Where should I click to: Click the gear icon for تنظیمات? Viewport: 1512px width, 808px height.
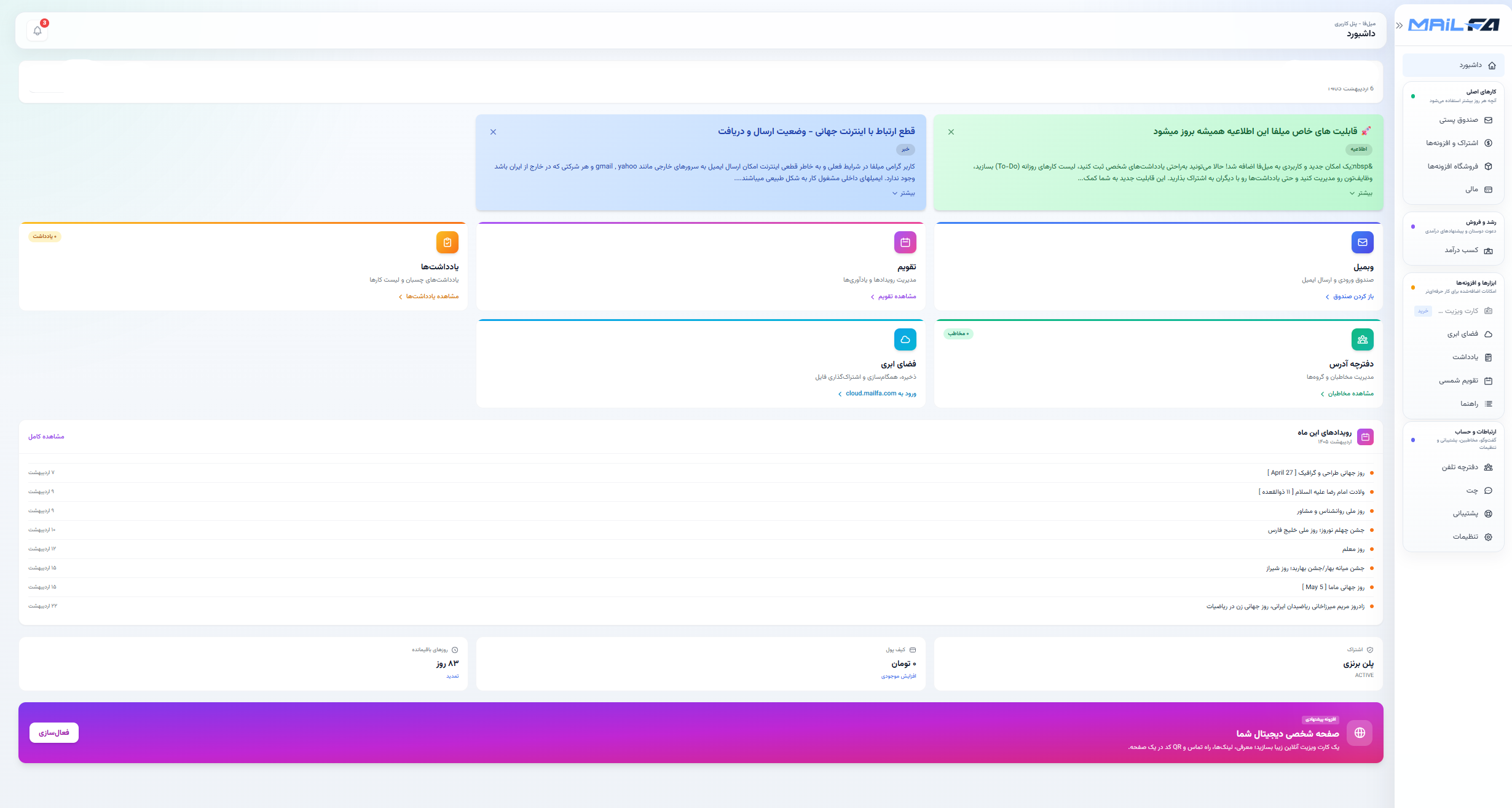coord(1488,537)
